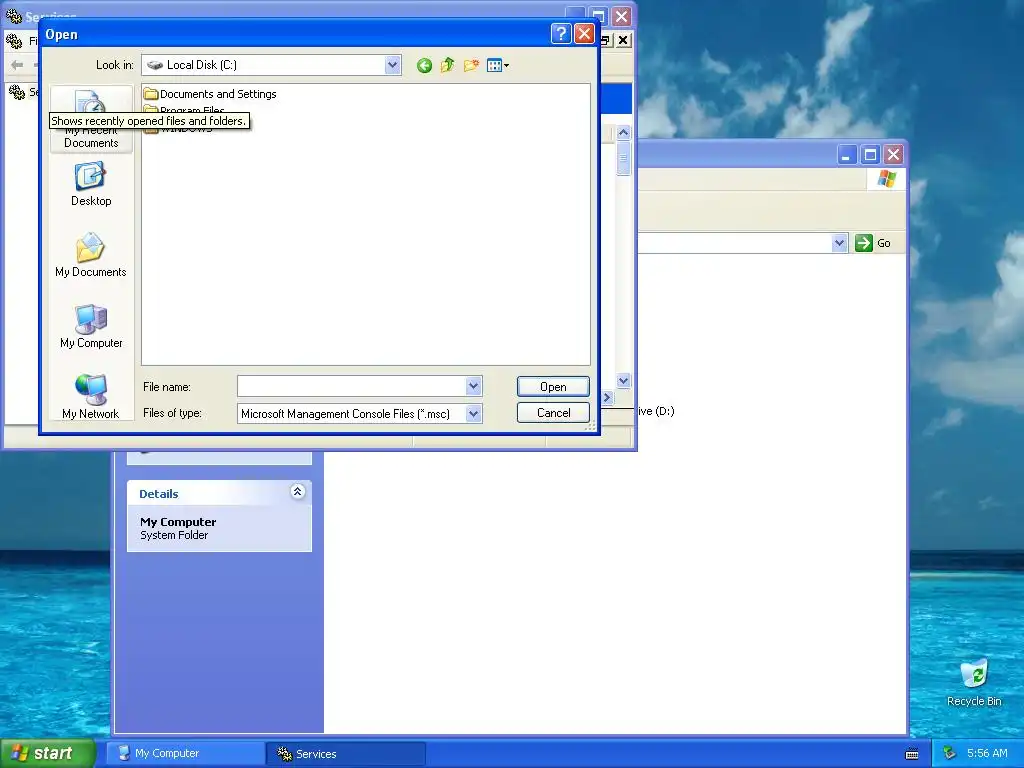Click the Go button in My Computer

[x=874, y=243]
